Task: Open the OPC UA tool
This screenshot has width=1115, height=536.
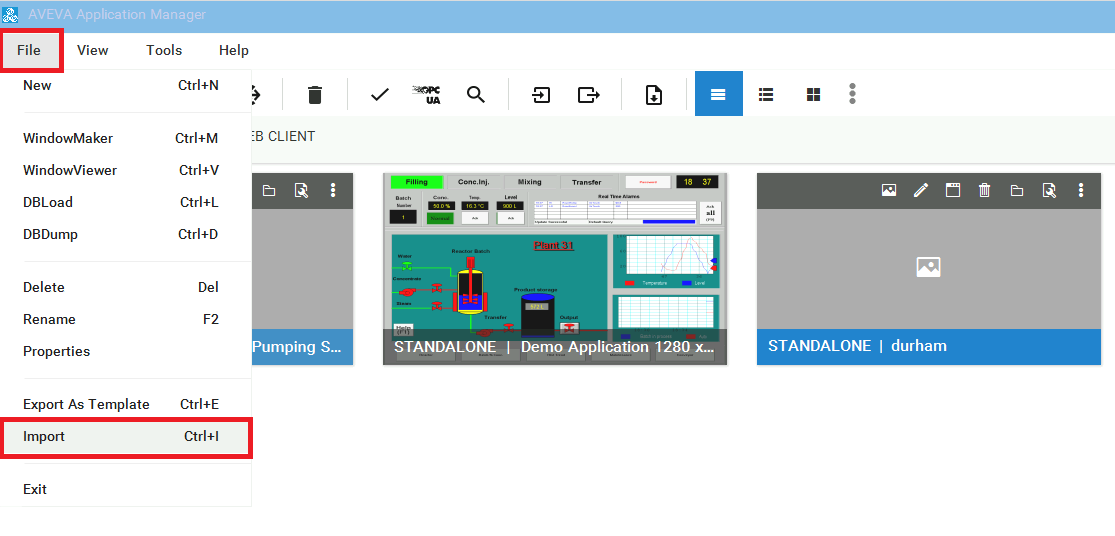Action: point(427,94)
